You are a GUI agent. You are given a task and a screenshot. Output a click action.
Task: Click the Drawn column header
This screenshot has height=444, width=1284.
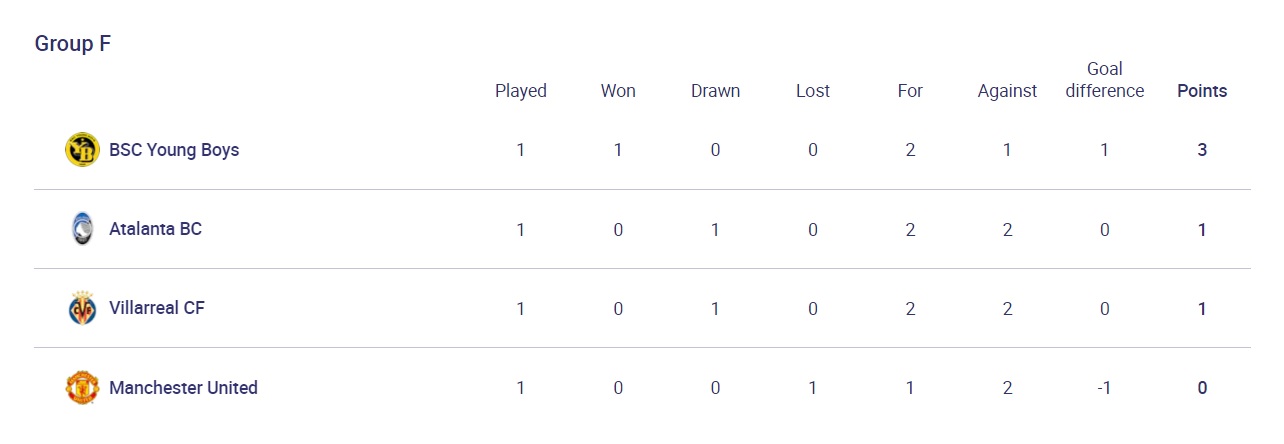[x=716, y=91]
